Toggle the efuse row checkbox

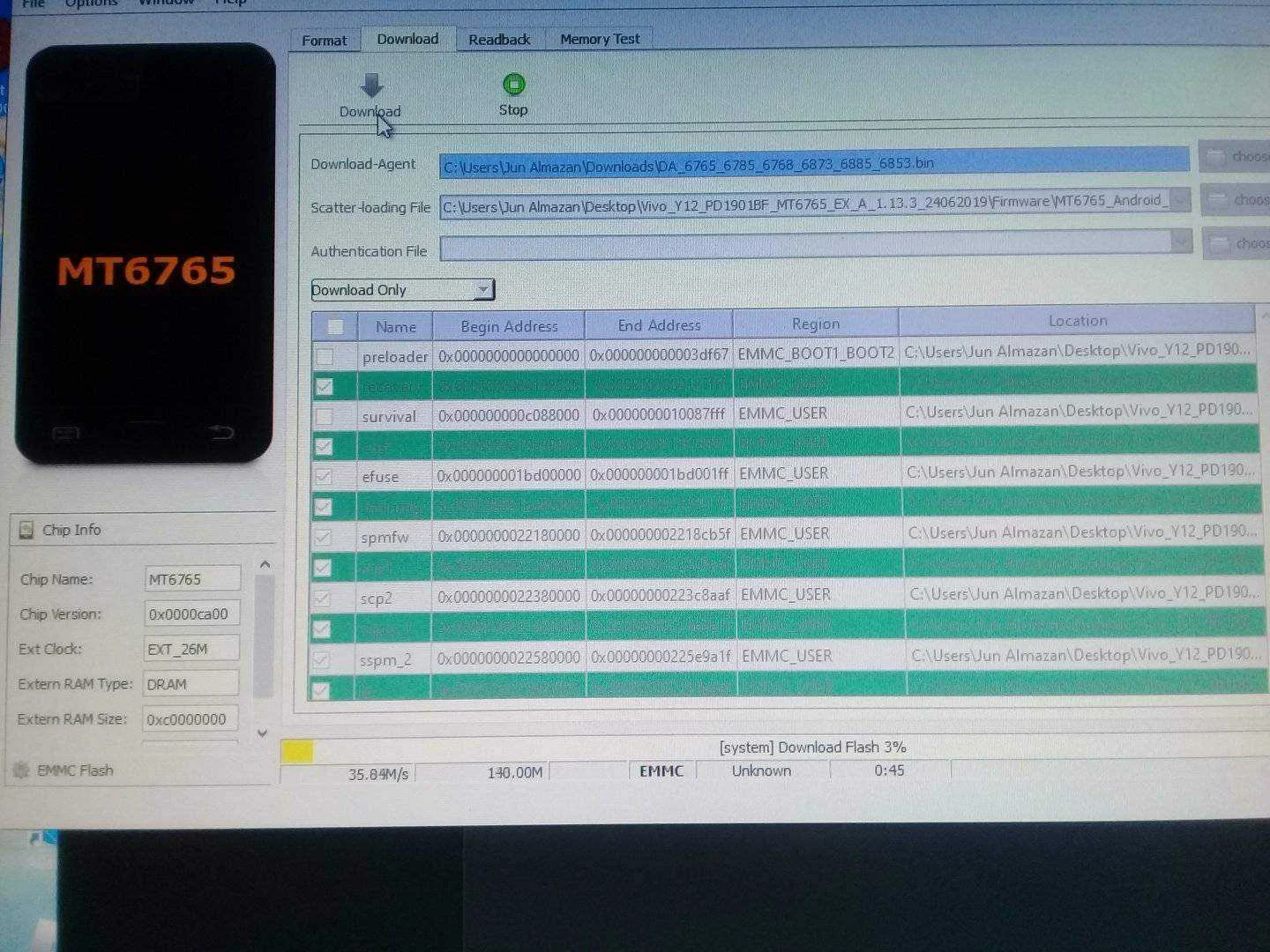tap(324, 477)
